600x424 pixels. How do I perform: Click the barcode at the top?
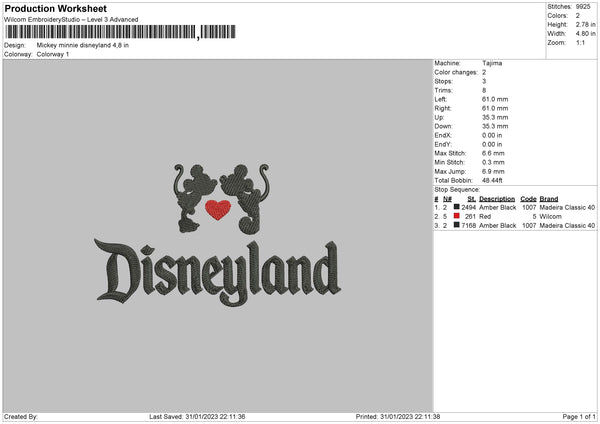(x=120, y=32)
